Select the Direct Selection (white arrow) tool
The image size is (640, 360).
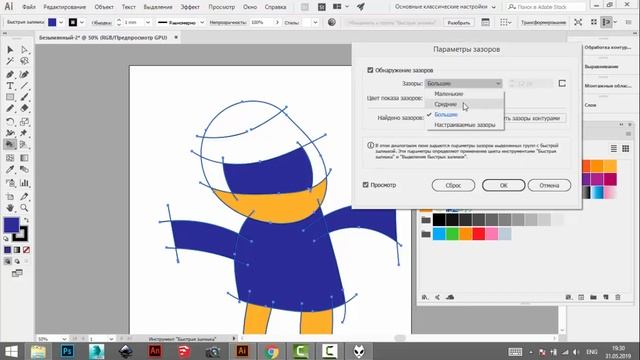click(24, 50)
